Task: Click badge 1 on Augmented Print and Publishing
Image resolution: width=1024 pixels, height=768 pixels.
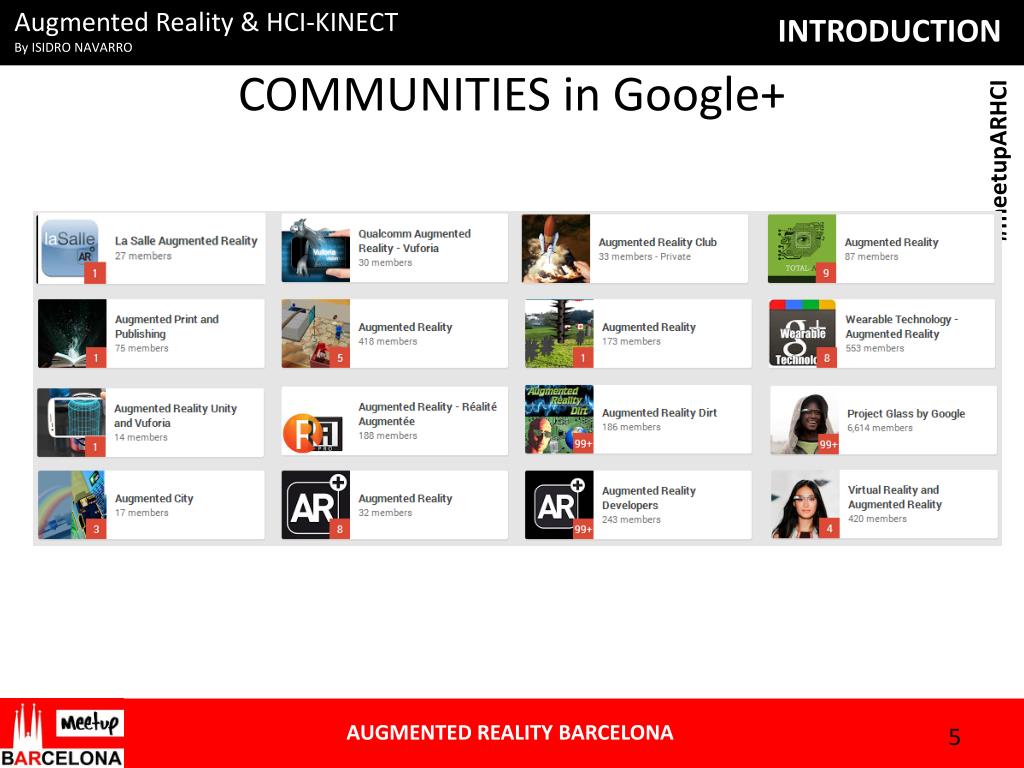Action: coord(96,357)
